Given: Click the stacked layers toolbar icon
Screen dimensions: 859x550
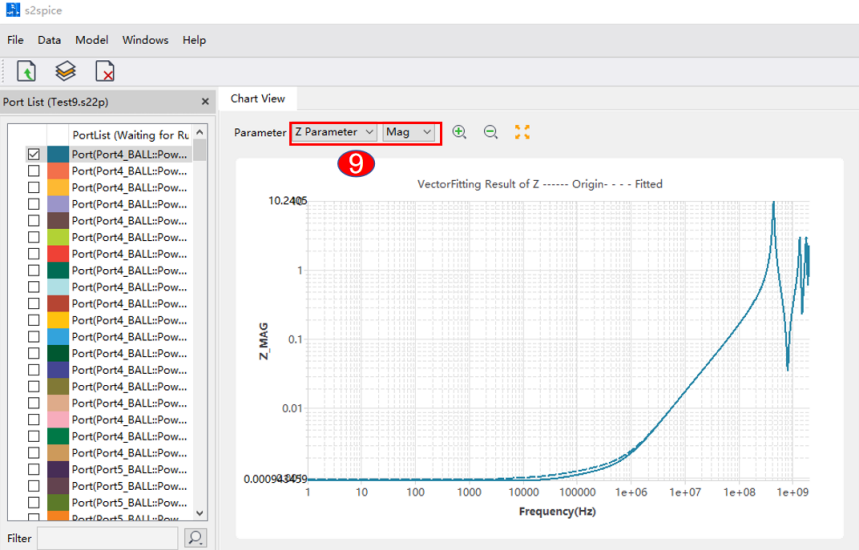Looking at the screenshot, I should click(65, 71).
